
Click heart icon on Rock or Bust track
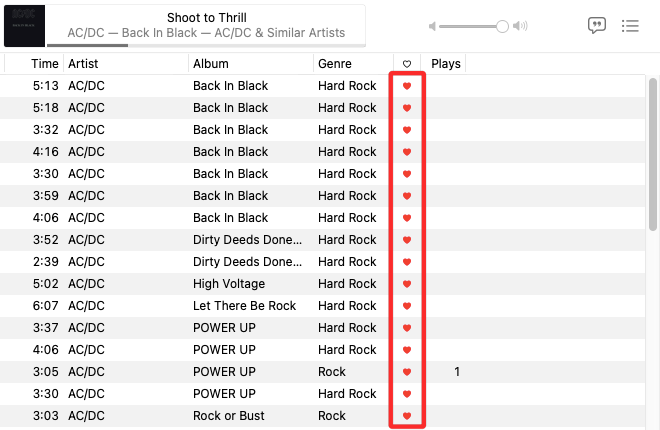click(x=407, y=416)
